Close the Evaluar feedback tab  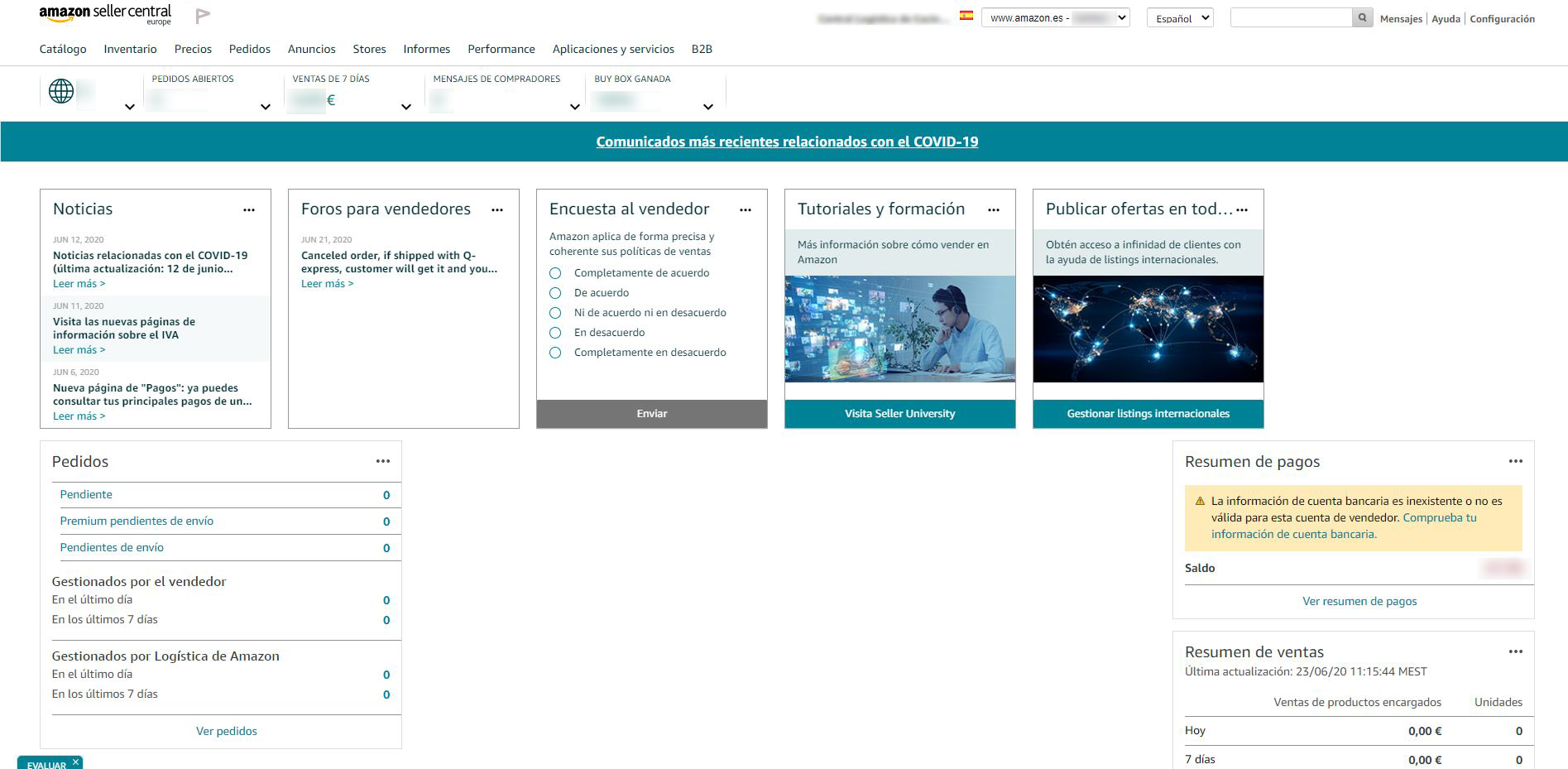pos(75,762)
